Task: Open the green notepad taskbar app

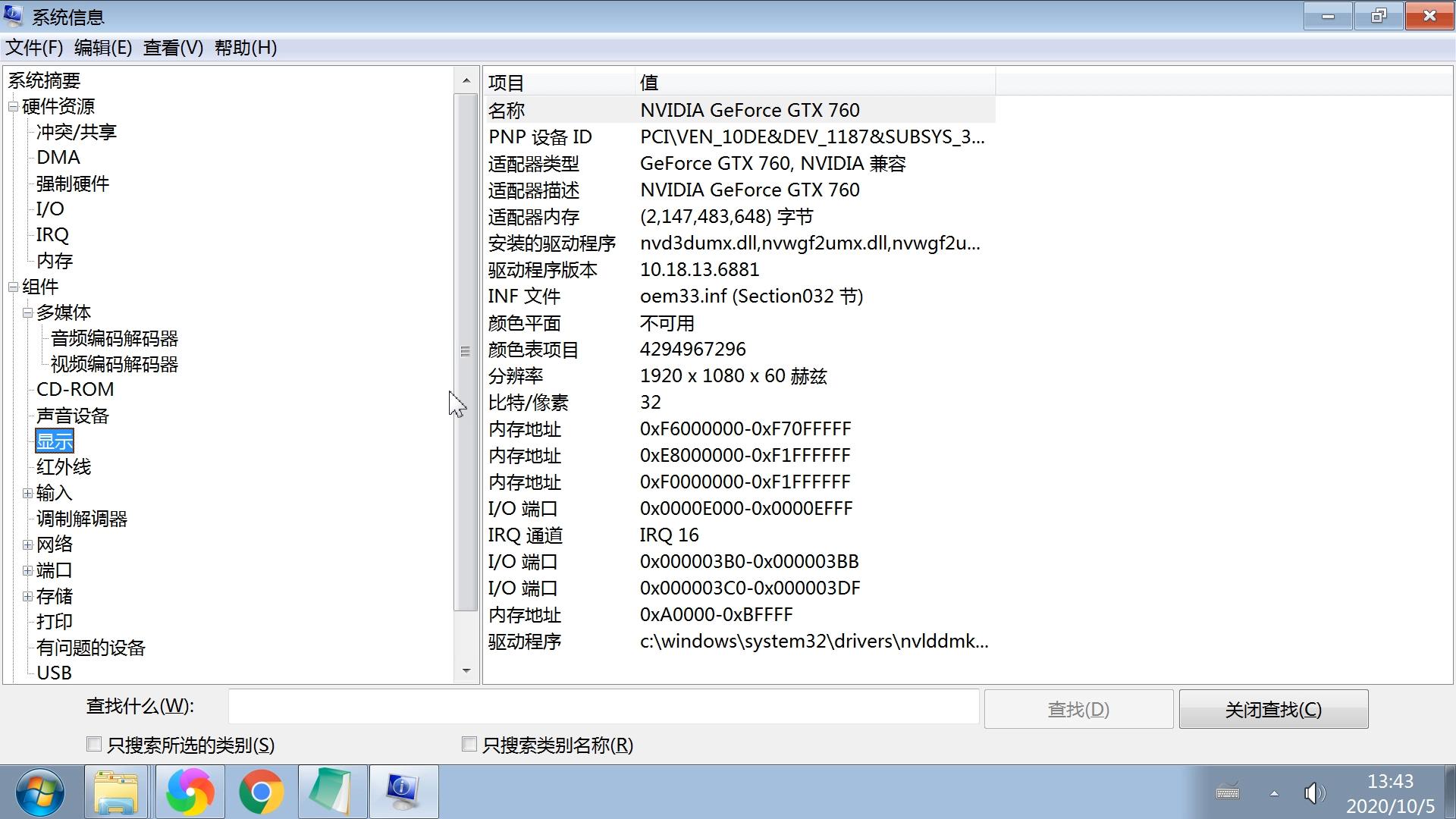Action: (332, 792)
